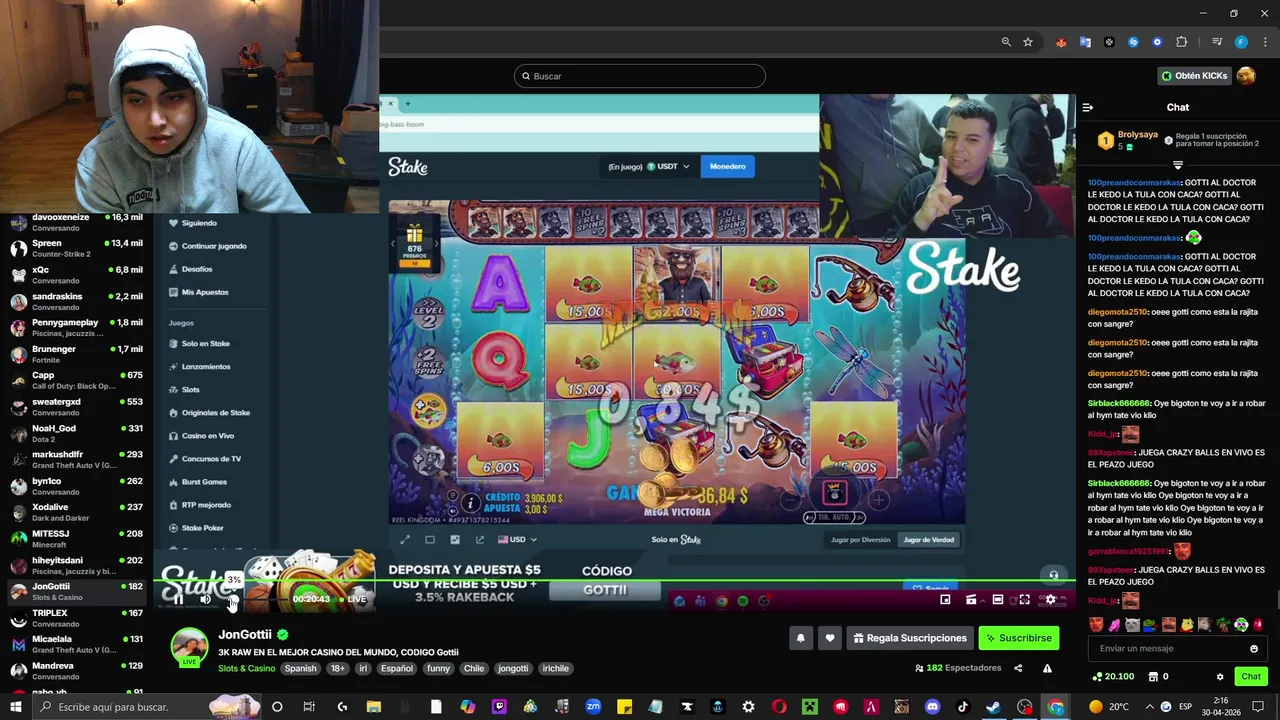This screenshot has height=720, width=1280.
Task: Share the stream with the share icon
Action: 1018,668
